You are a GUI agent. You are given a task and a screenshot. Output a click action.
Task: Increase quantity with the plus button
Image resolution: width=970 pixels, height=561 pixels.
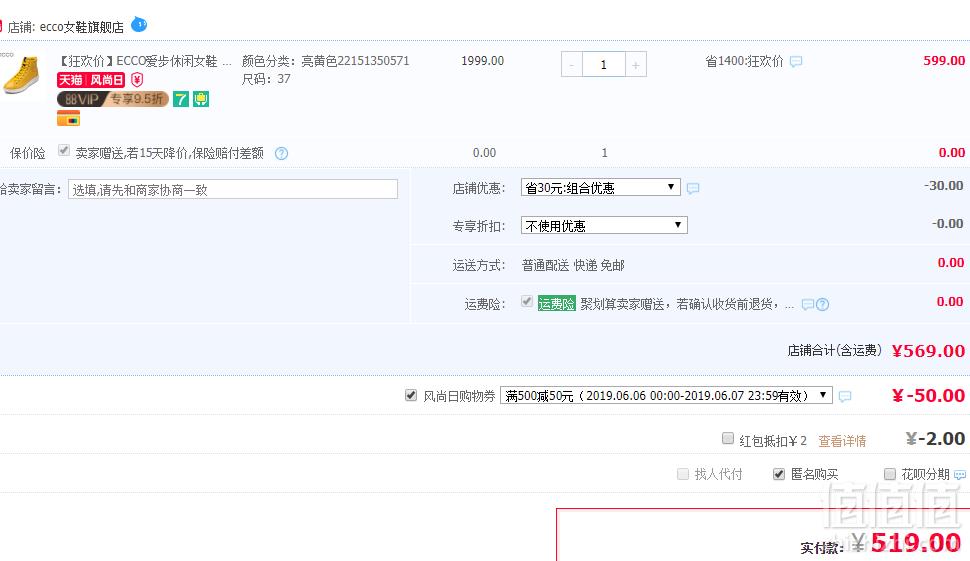(636, 64)
